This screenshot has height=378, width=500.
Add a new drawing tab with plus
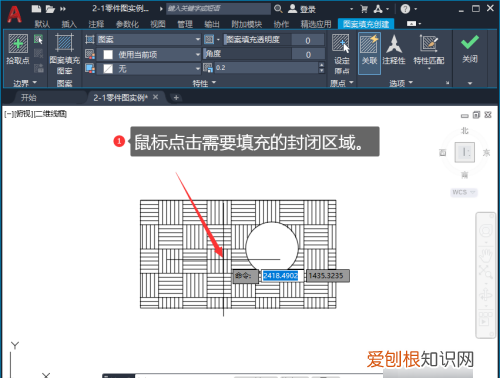coord(176,98)
